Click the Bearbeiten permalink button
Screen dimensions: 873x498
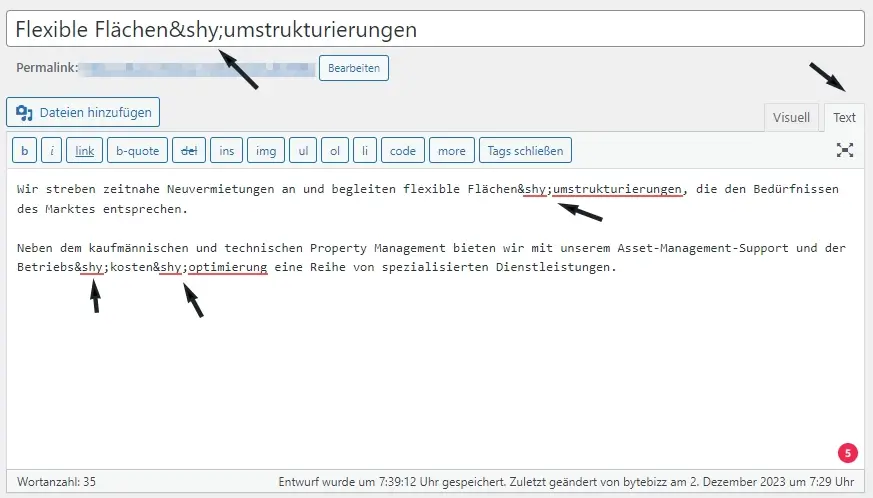(x=354, y=68)
